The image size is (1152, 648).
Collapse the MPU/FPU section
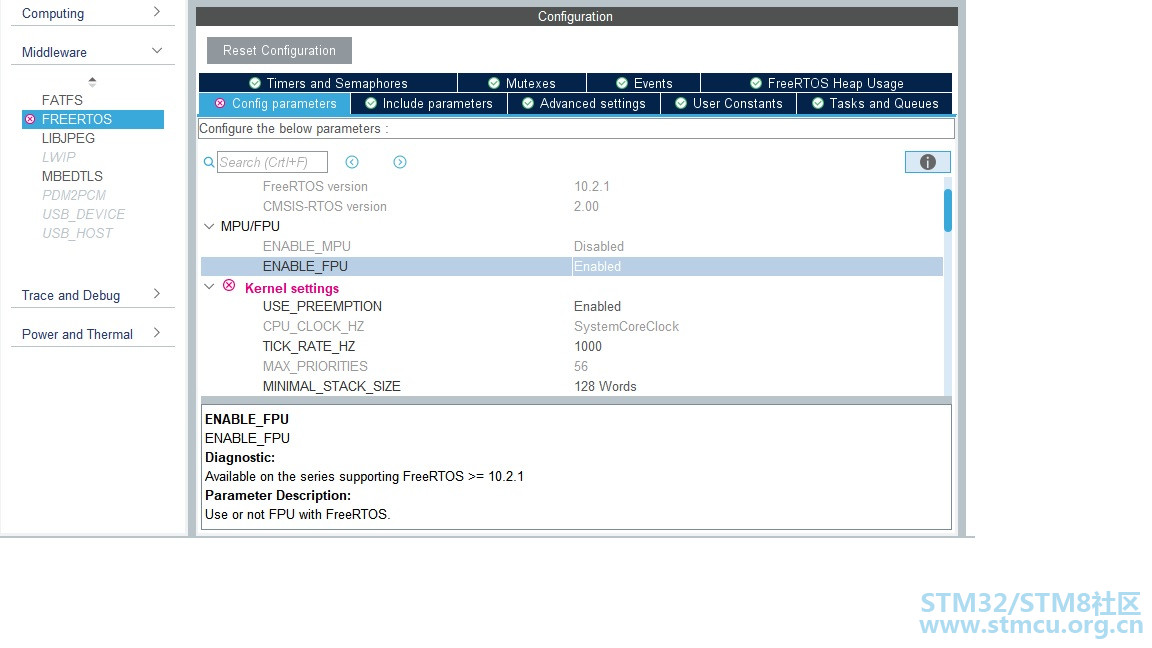click(x=209, y=226)
